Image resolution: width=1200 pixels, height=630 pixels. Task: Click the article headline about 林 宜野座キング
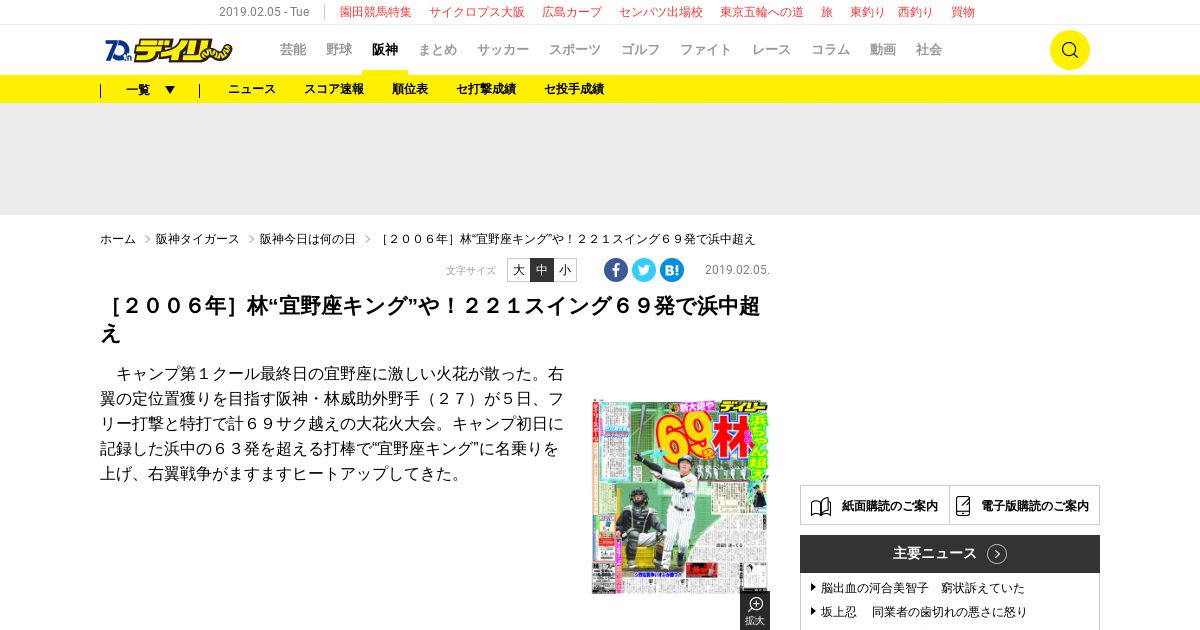point(430,319)
